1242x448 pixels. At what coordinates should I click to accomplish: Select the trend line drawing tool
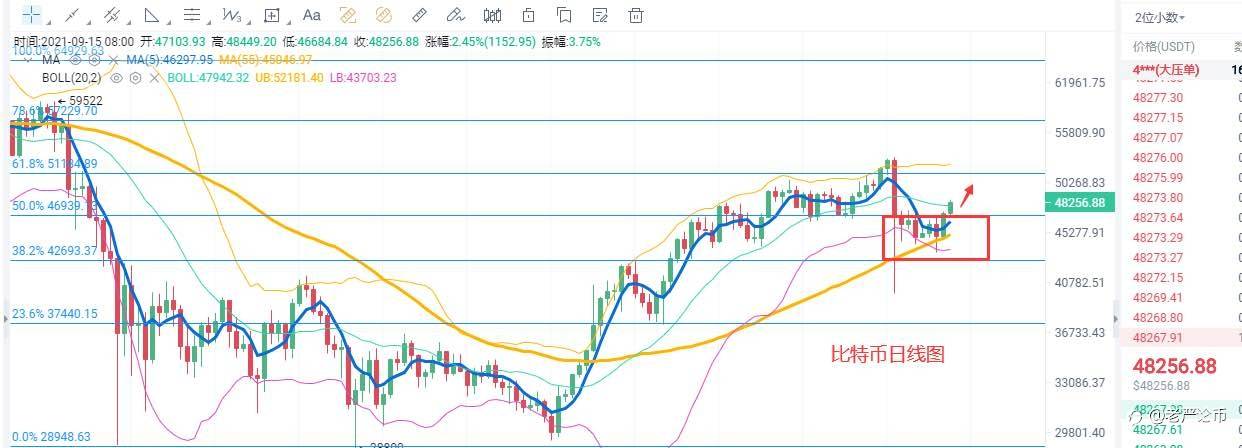[72, 15]
